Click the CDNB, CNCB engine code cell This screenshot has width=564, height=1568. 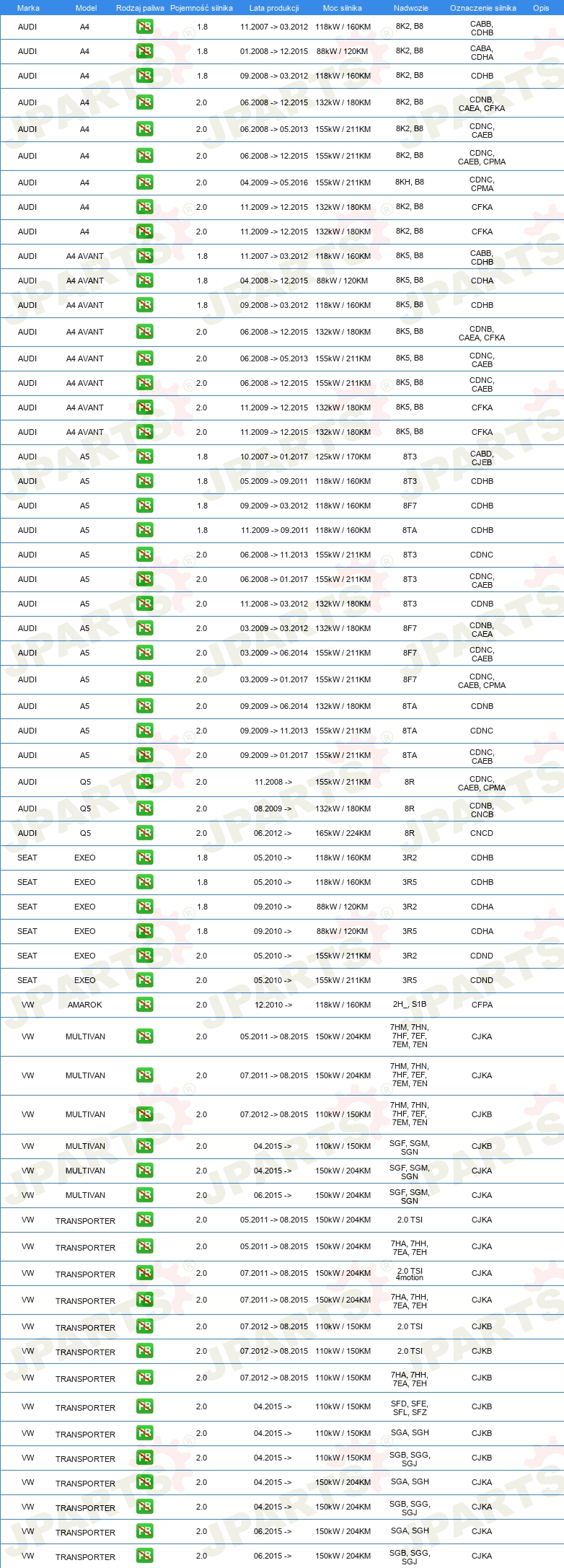click(x=482, y=810)
